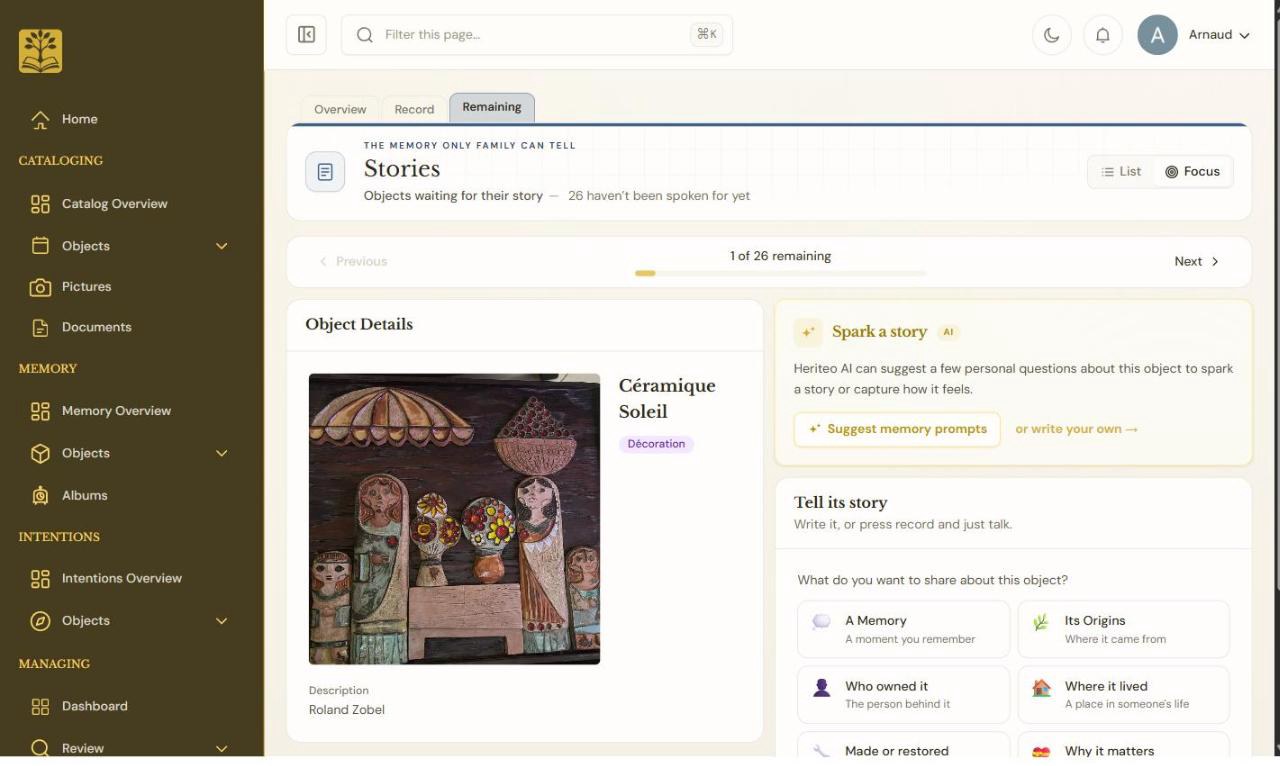This screenshot has height=766, width=1280.
Task: Click the Roland Zobel description text
Action: point(347,710)
